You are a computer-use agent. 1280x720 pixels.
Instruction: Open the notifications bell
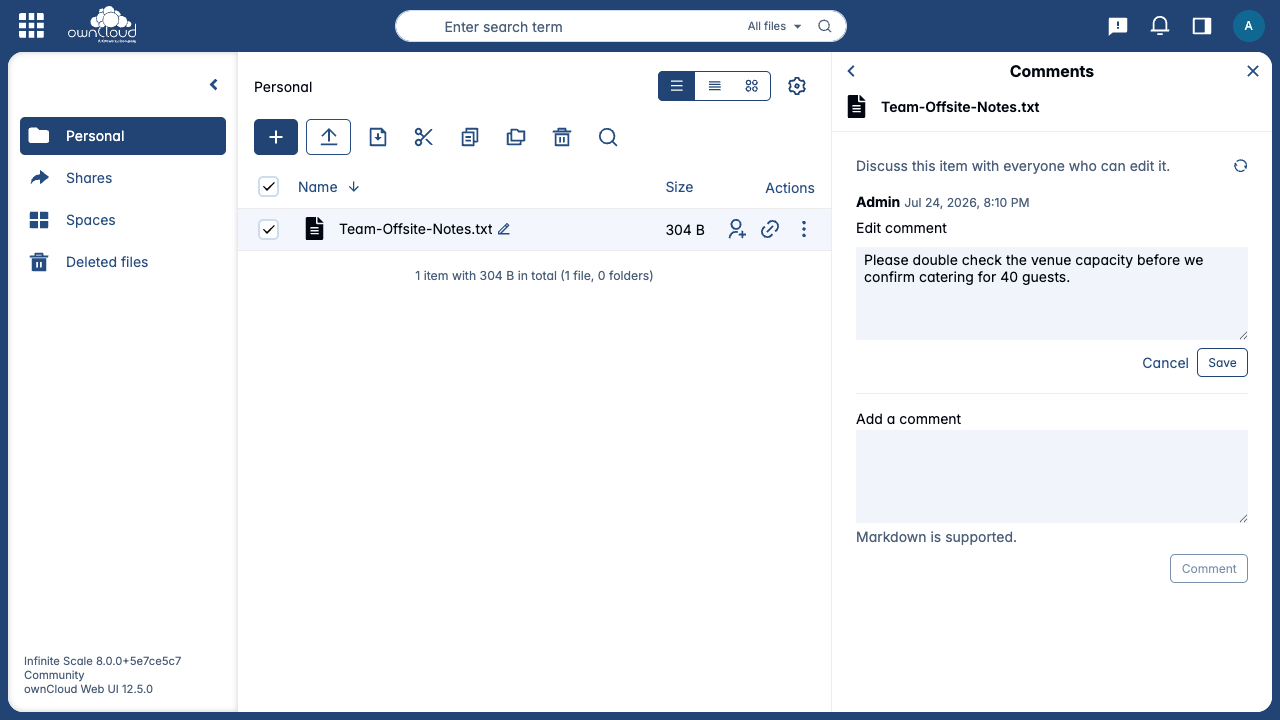point(1160,26)
